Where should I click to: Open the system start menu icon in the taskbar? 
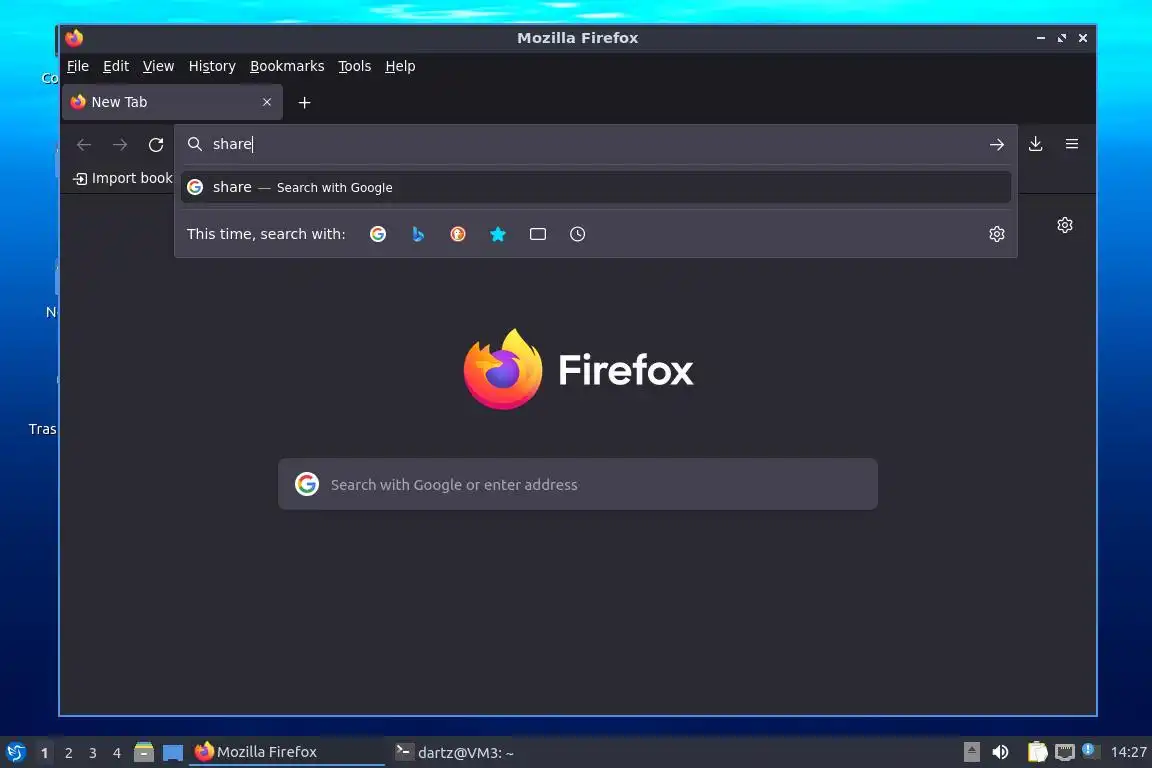[15, 752]
